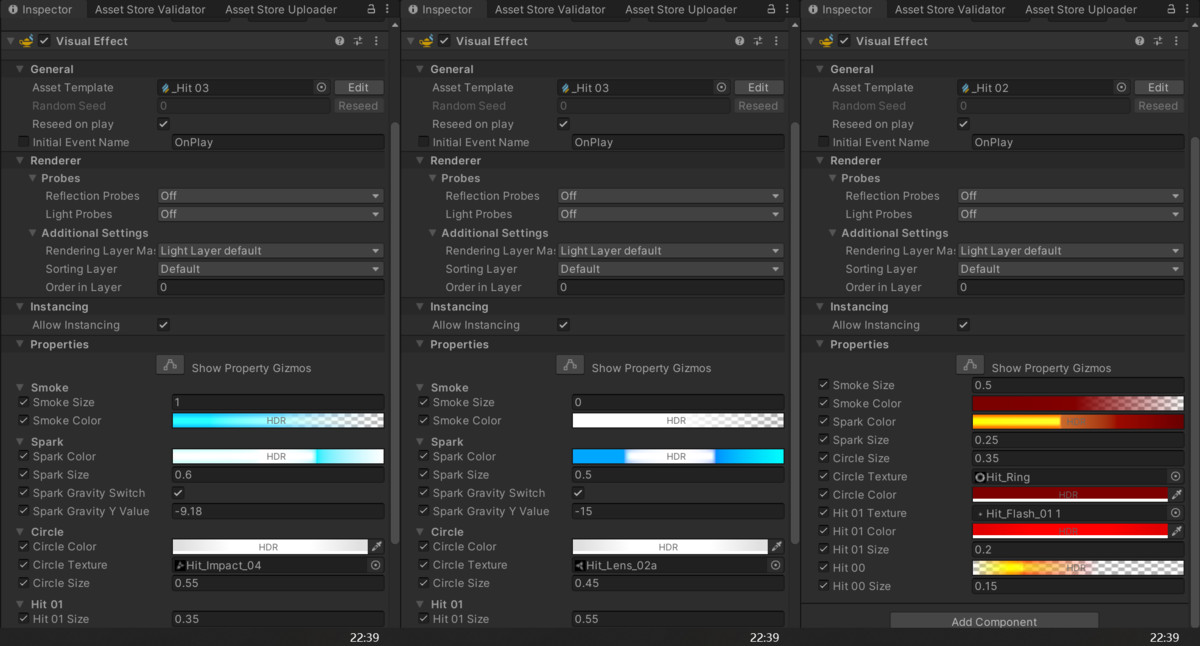Viewport: 1200px width, 646px height.
Task: Open object picker beside Hit_Impact_04 texture
Action: click(376, 565)
